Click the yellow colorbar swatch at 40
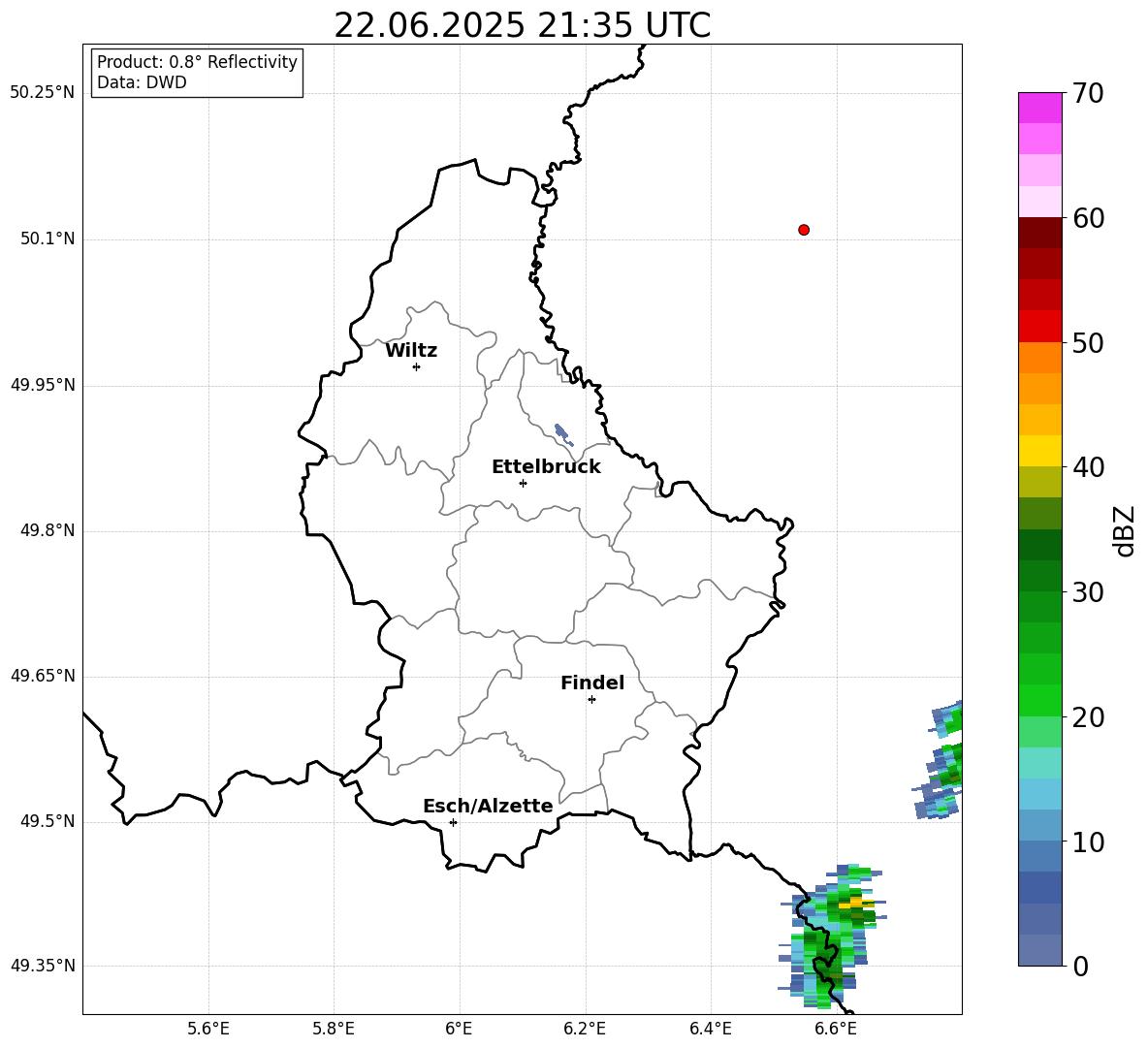Screen dimensions: 1148x1048 coord(1039,451)
